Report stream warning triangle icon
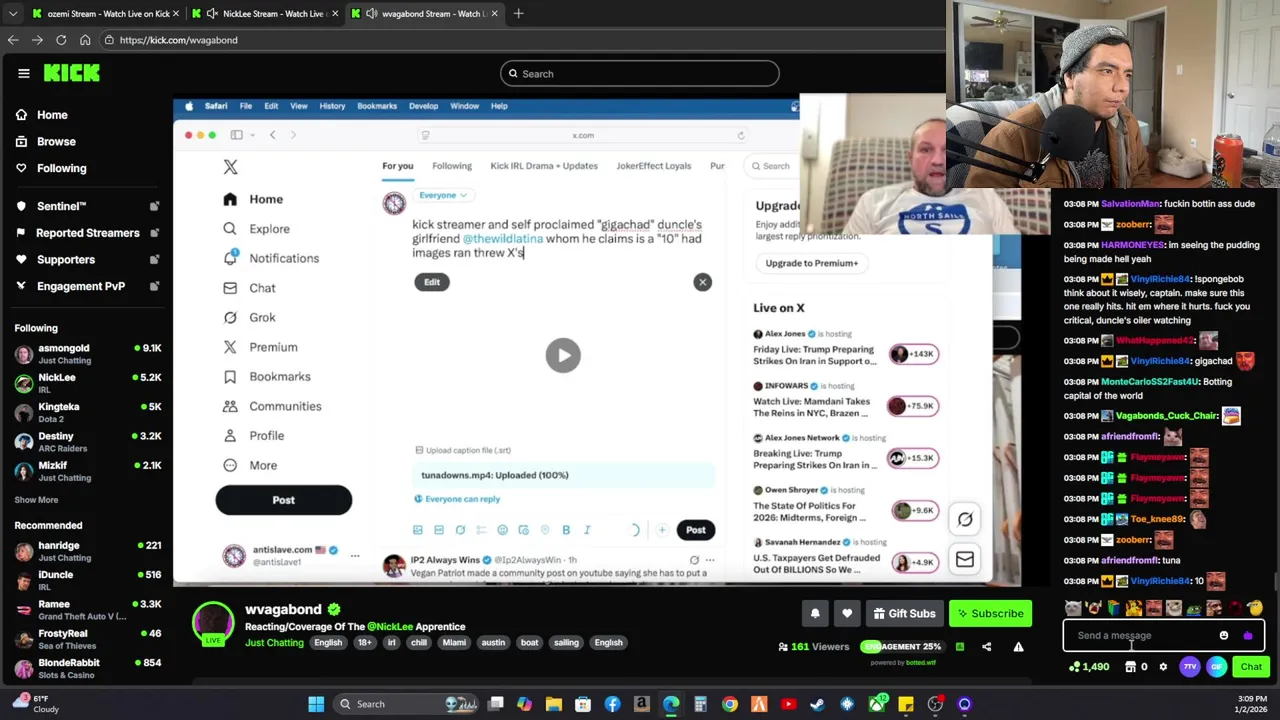Viewport: 1280px width, 720px height. point(1018,647)
